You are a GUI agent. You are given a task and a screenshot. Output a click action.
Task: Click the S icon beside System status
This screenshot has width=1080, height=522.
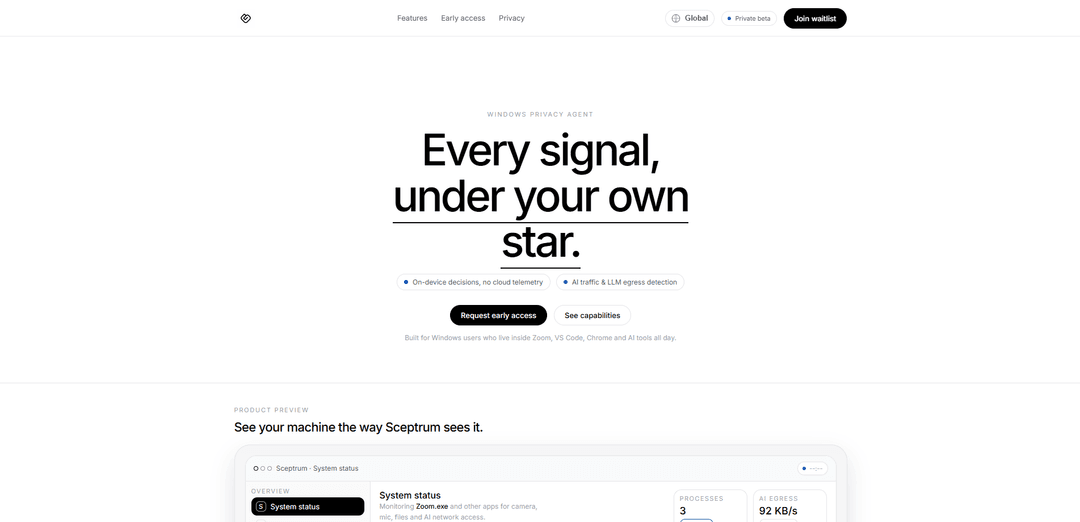pos(261,507)
